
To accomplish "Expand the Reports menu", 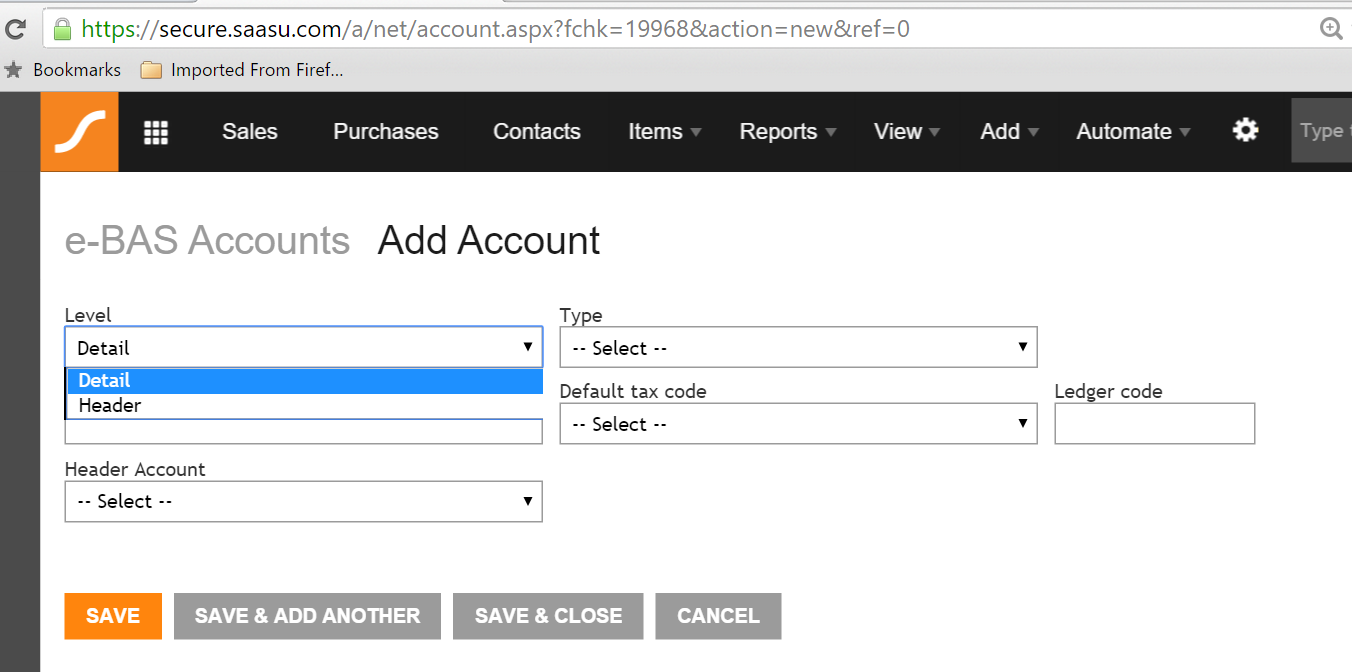I will pyautogui.click(x=788, y=132).
